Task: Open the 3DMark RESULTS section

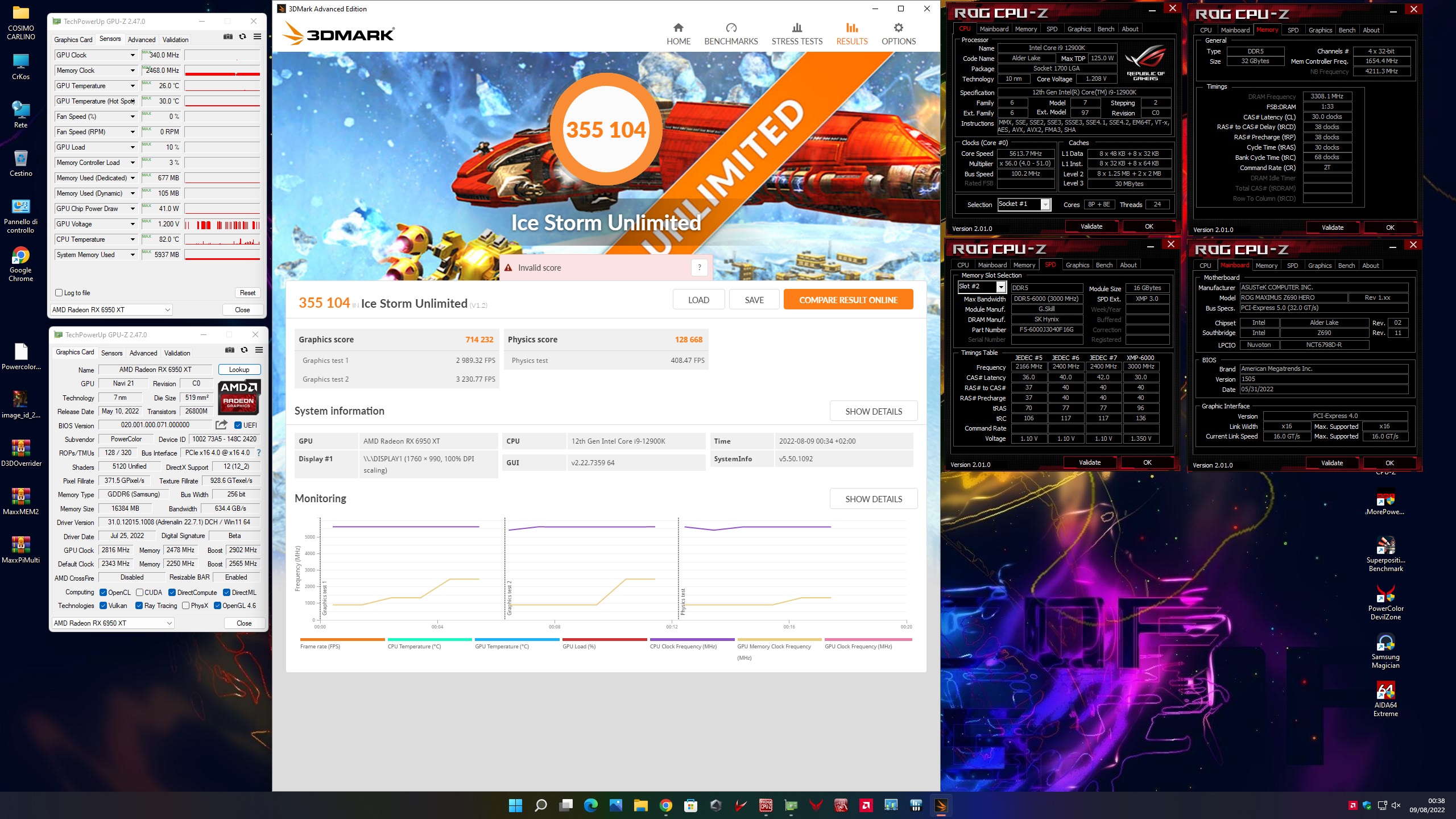Action: [x=851, y=34]
